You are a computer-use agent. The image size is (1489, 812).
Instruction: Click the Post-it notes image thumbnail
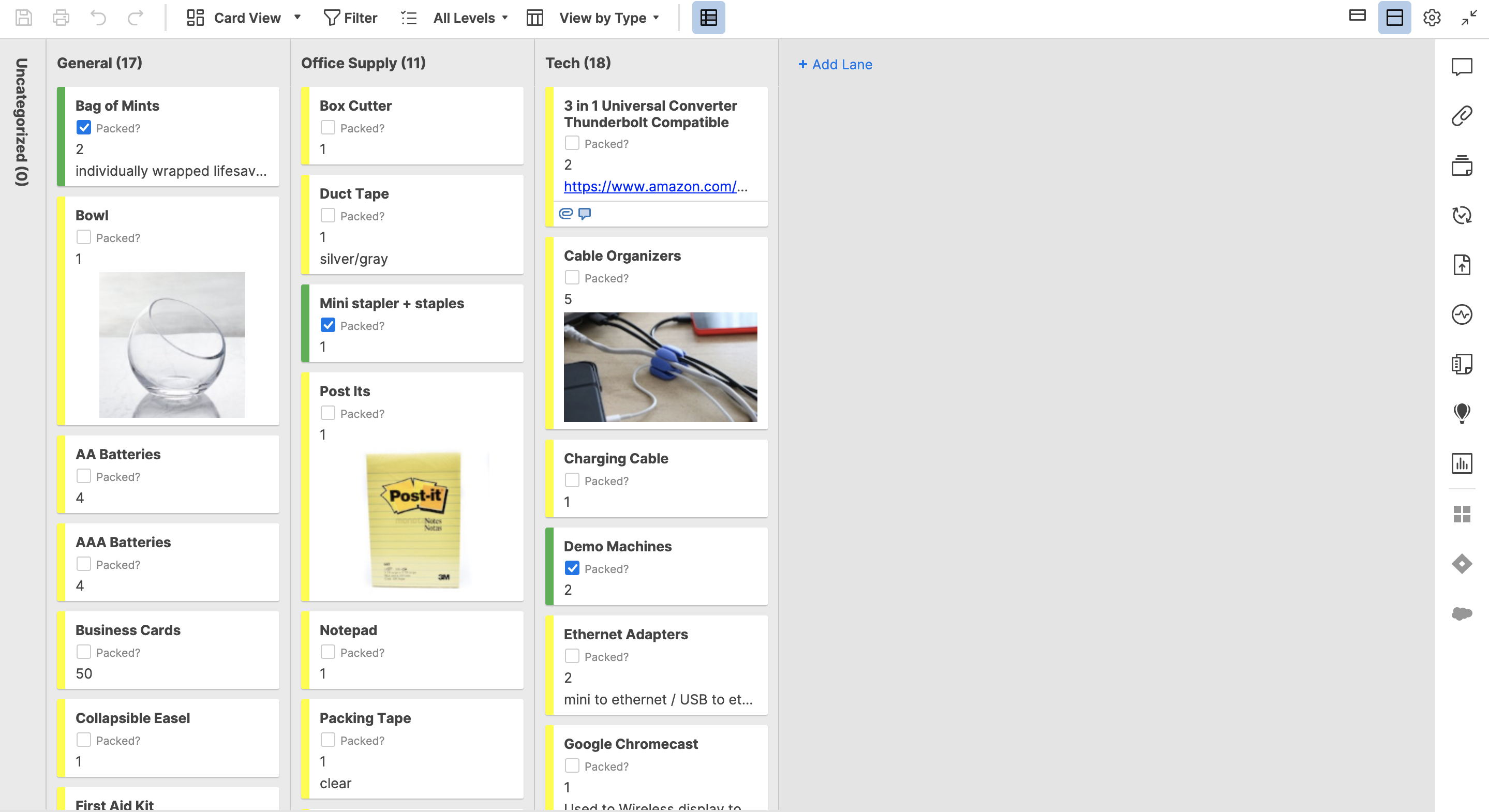[416, 520]
